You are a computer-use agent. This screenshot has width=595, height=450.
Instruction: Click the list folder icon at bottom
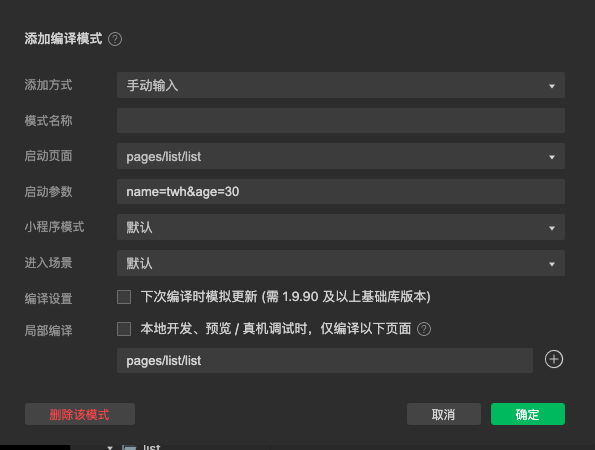click(129, 447)
